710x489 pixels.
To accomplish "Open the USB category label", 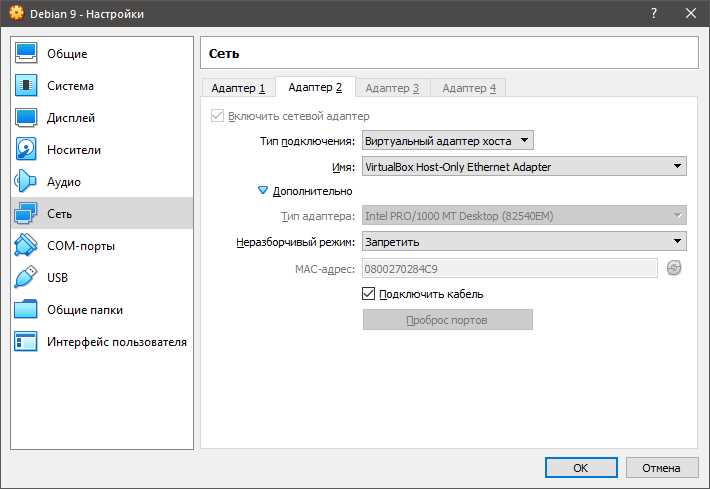I will [58, 278].
